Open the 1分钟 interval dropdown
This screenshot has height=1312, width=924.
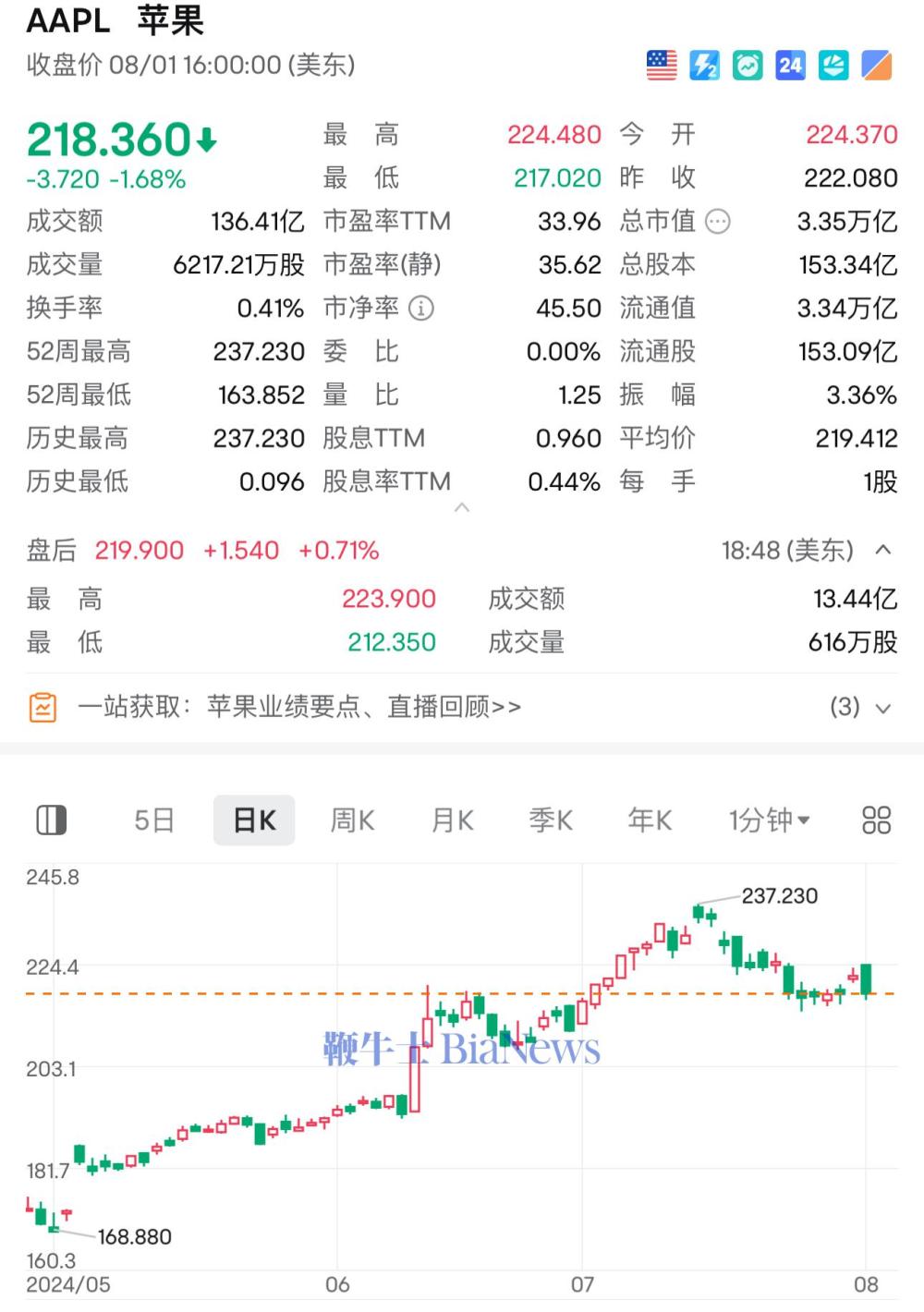pyautogui.click(x=770, y=820)
